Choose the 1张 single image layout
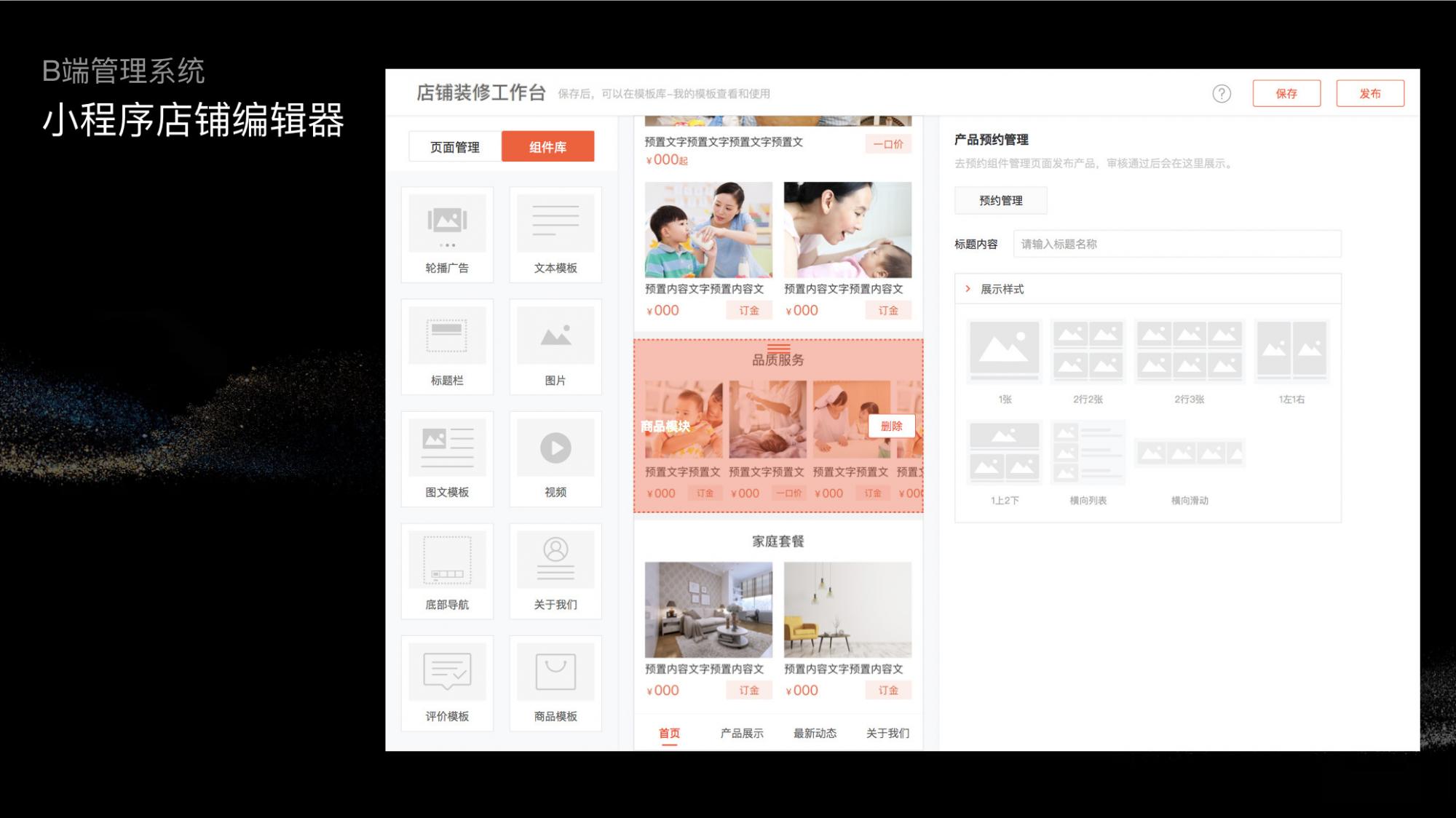 [x=1005, y=362]
